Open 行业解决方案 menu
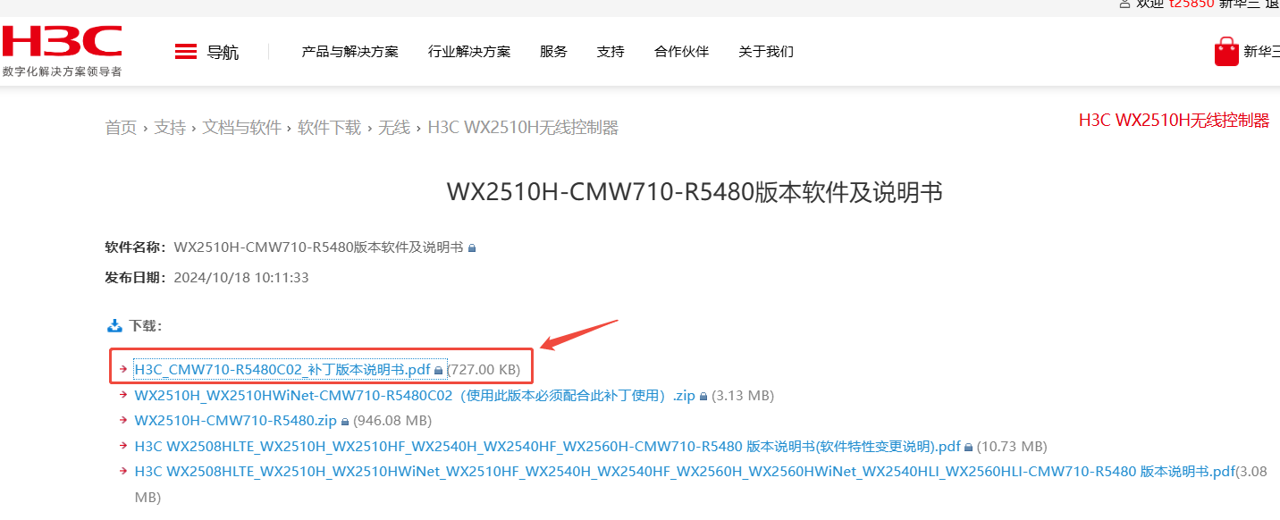Viewport: 1280px width, 520px height. pos(469,52)
